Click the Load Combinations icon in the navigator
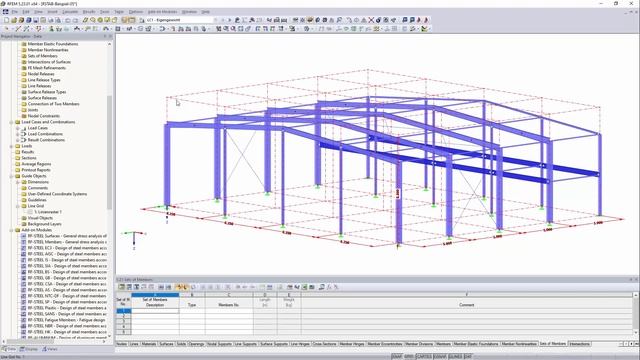The height and width of the screenshot is (360, 640). [24, 134]
